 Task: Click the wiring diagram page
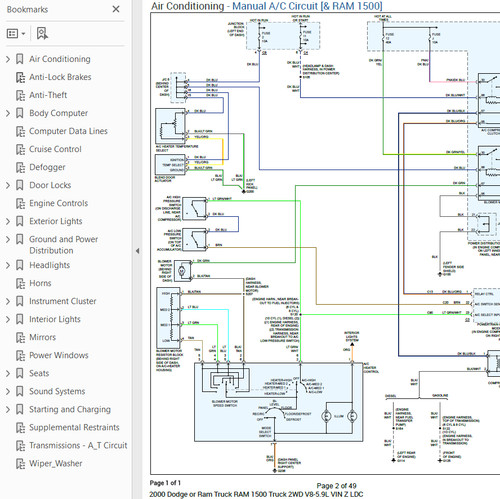[x=325, y=243]
